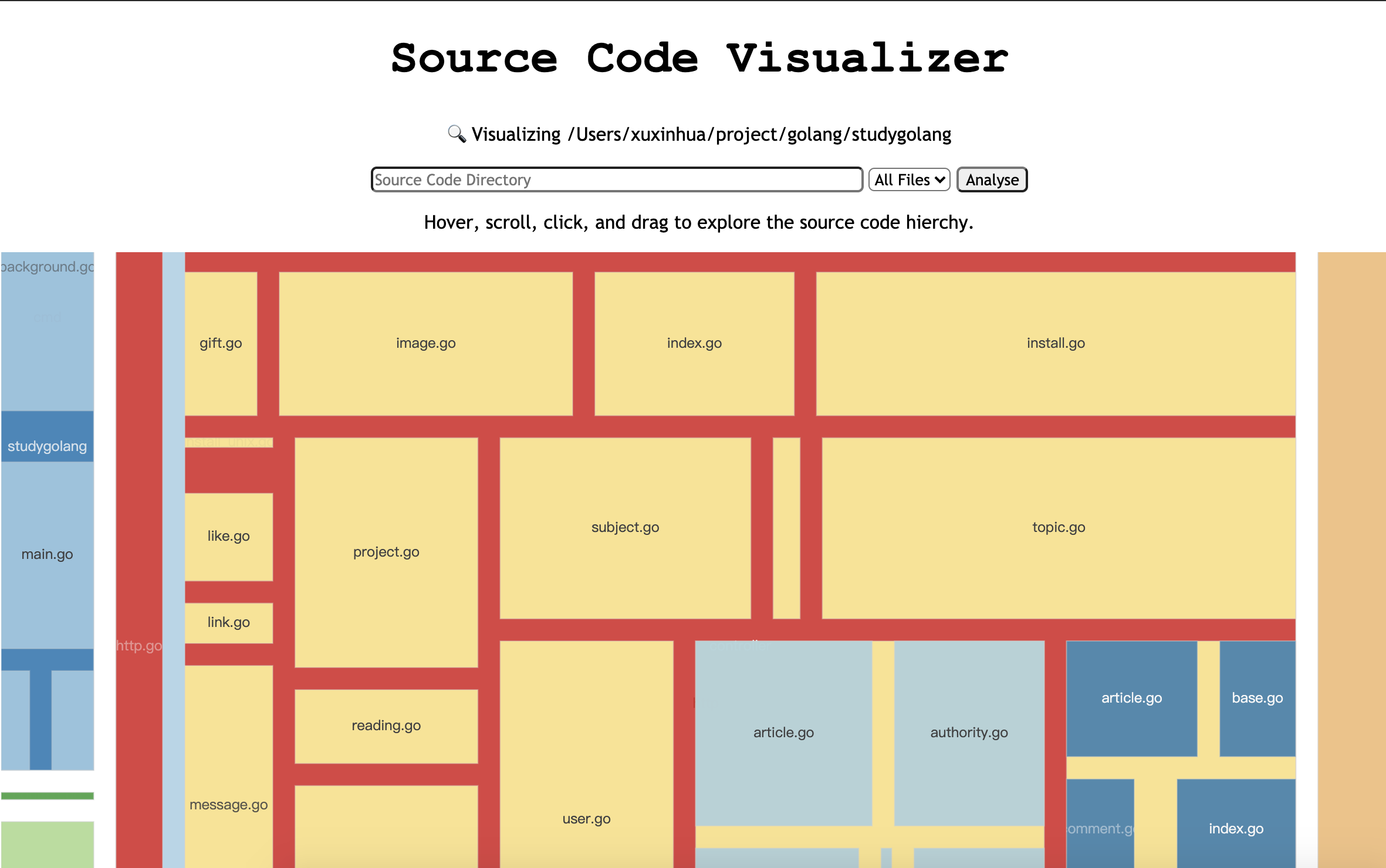Select the main.go block
The width and height of the screenshot is (1386, 868).
(x=47, y=554)
